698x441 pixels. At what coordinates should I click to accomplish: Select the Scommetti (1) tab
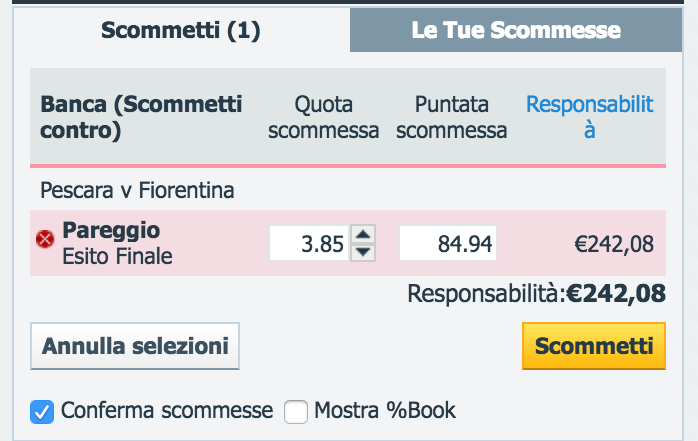181,30
